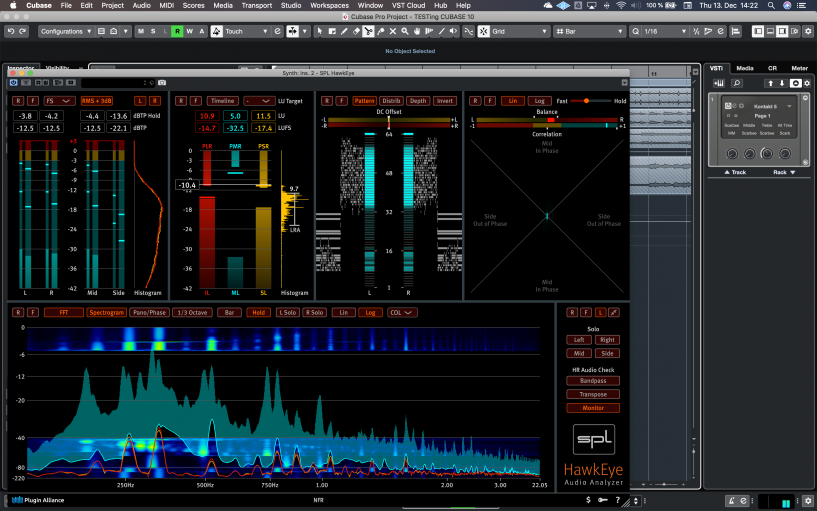Click the Set Up Toolbar align icon

point(735,31)
